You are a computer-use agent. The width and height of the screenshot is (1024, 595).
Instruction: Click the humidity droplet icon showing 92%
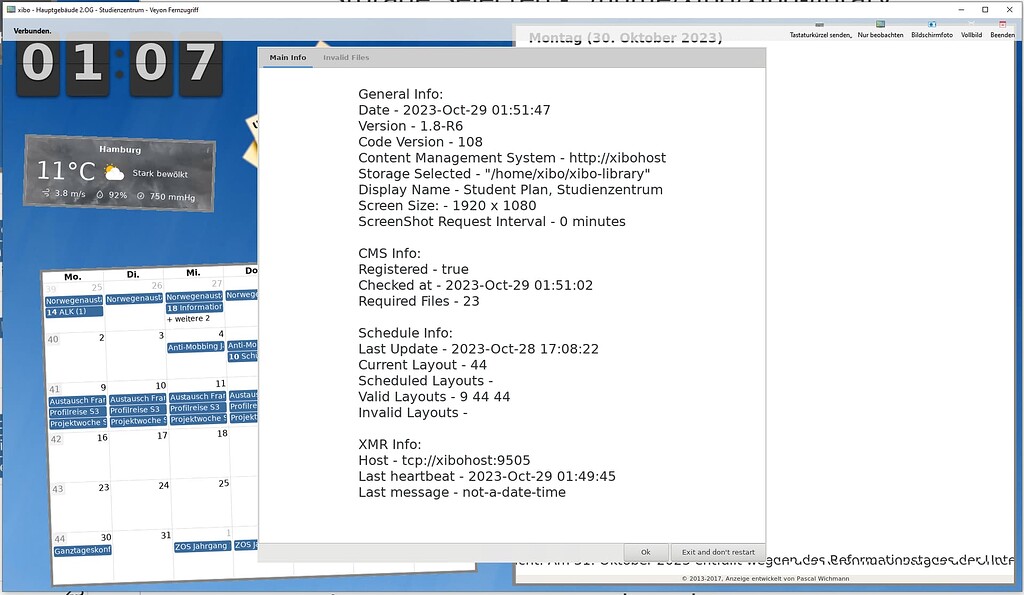click(99, 196)
